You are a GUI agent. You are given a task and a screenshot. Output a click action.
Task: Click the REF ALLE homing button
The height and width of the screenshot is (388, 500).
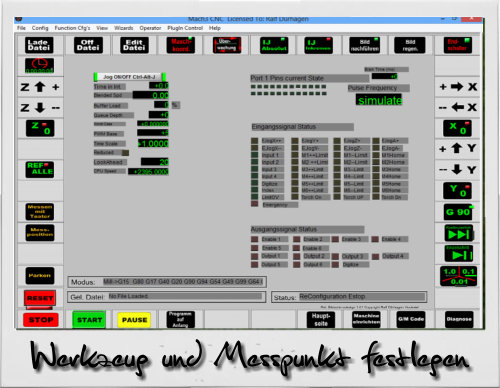(x=40, y=169)
